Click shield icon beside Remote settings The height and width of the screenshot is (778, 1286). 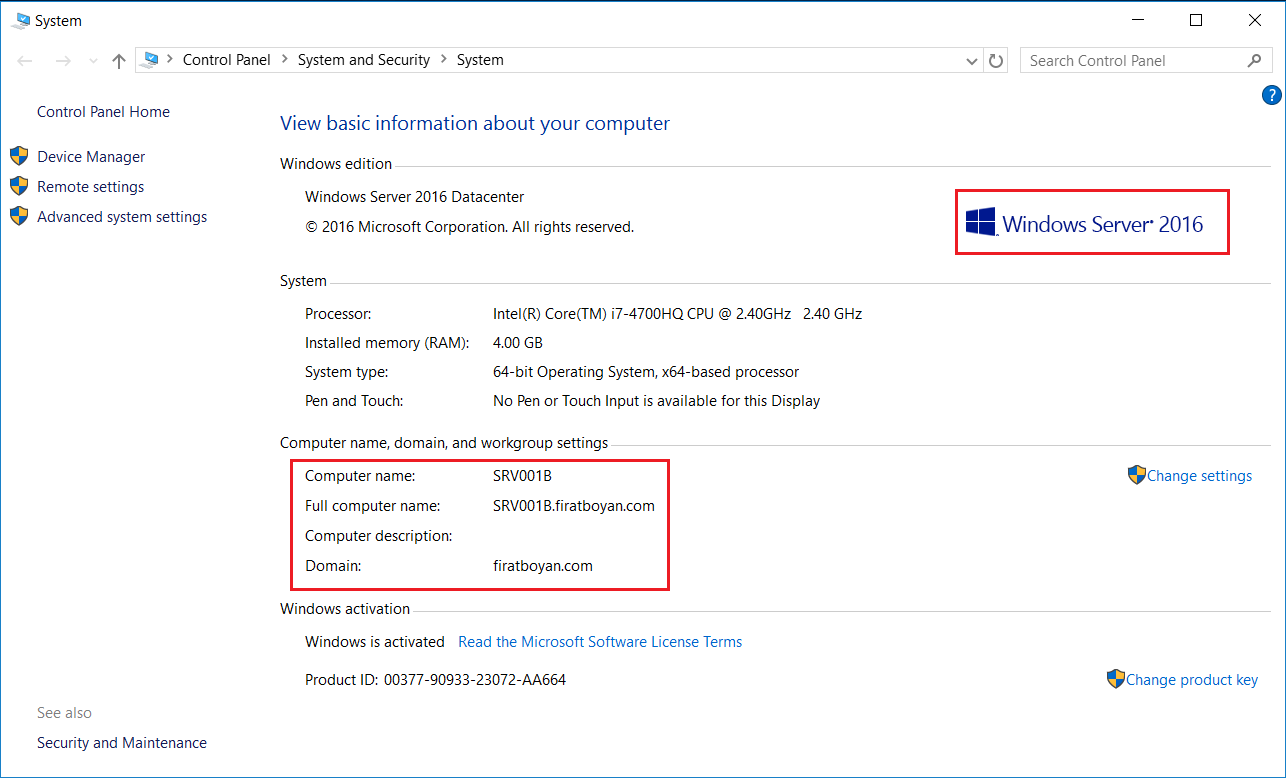tap(19, 186)
